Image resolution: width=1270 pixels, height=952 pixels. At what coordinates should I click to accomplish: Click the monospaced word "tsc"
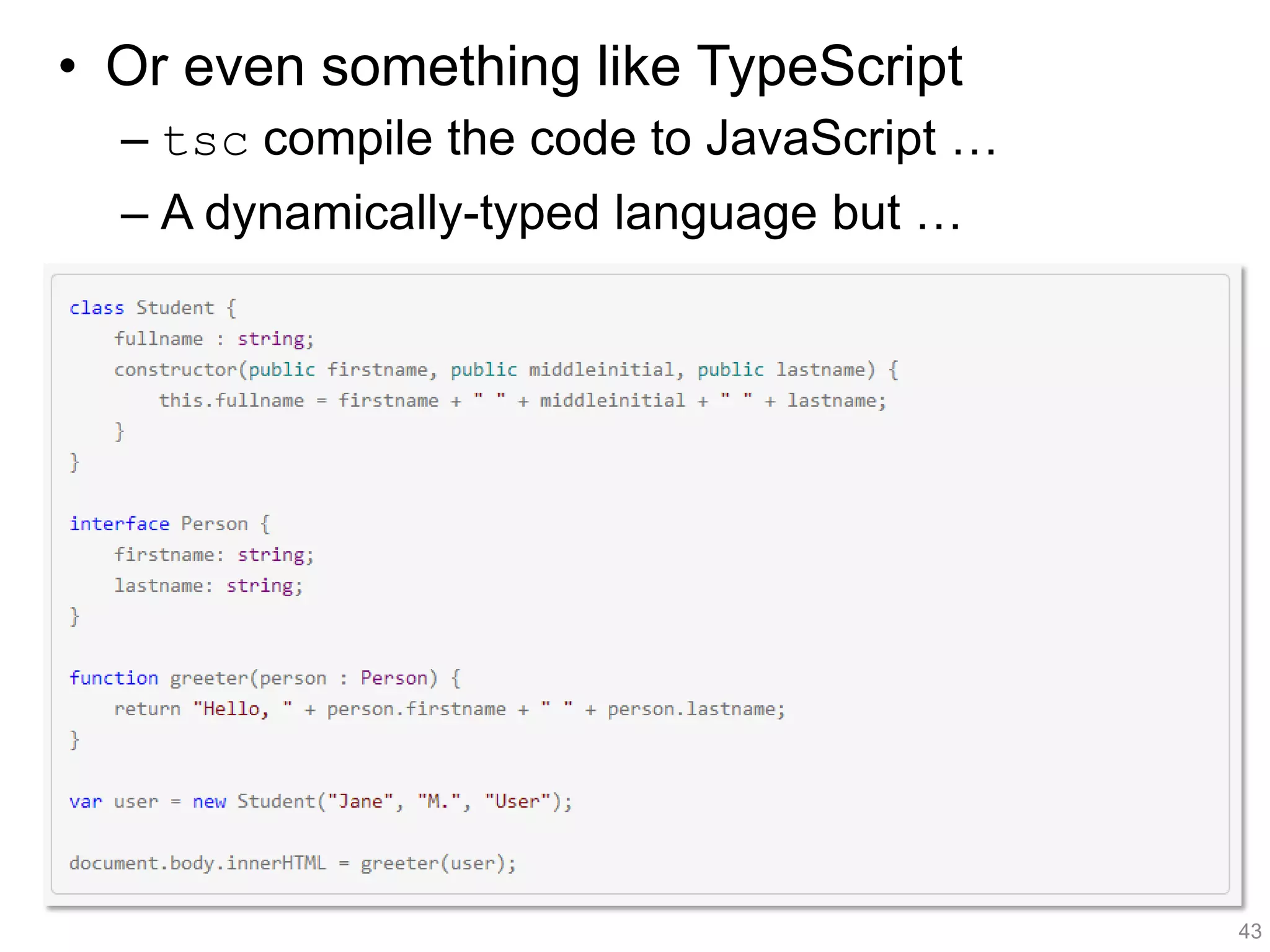pos(205,141)
